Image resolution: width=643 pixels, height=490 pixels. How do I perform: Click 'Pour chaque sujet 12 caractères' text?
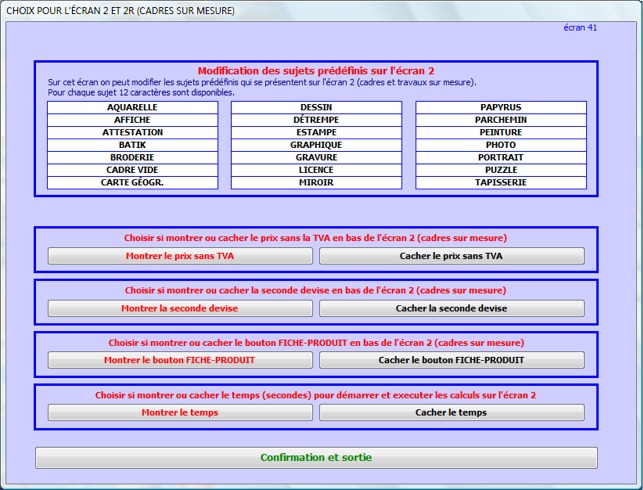tap(141, 93)
